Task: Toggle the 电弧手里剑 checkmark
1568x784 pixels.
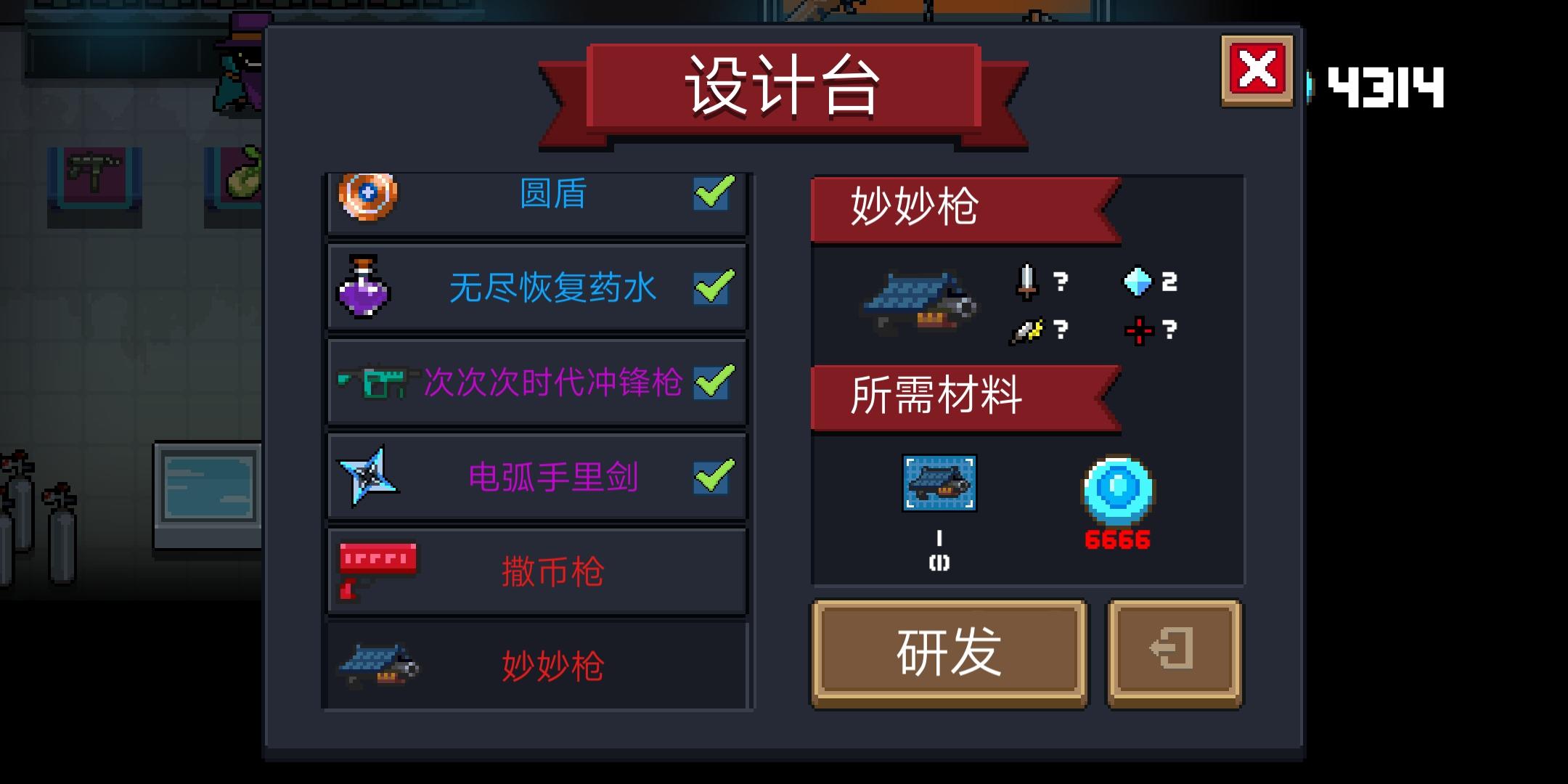Action: pos(714,476)
